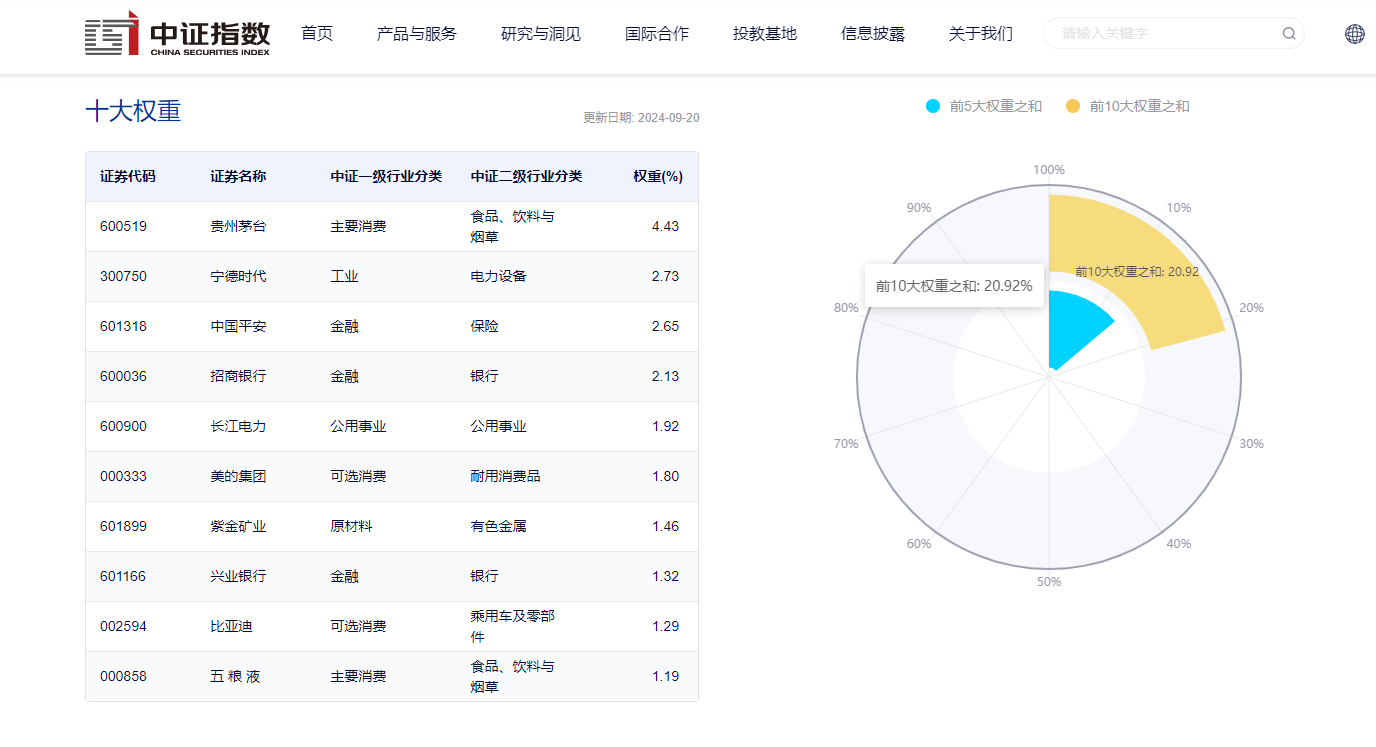
Task: Select the 贵州茅台 name cell
Action: click(x=238, y=226)
